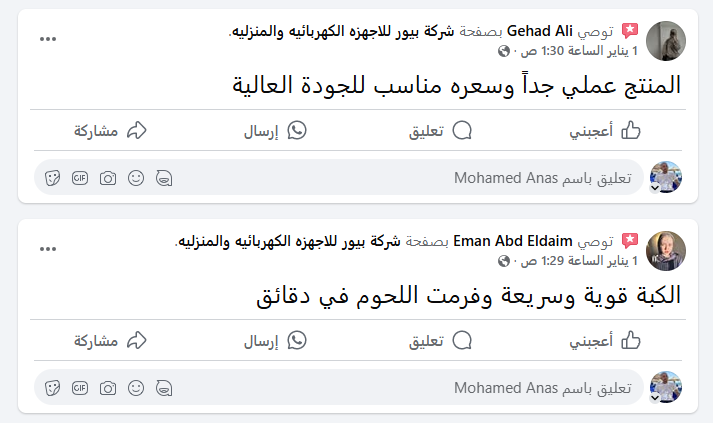
Task: Focus the comment field under Gehad Ali's post
Action: click(x=339, y=177)
